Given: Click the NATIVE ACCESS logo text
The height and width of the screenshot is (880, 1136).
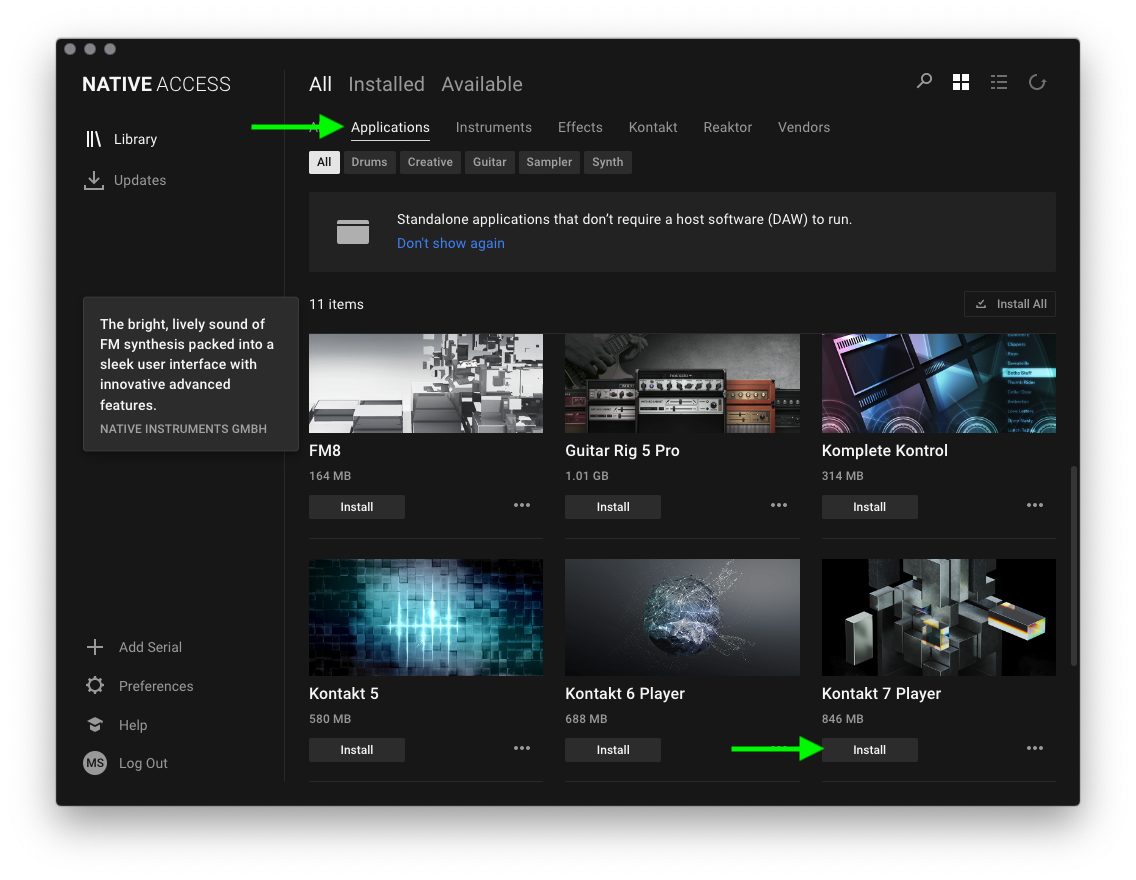Looking at the screenshot, I should [156, 84].
